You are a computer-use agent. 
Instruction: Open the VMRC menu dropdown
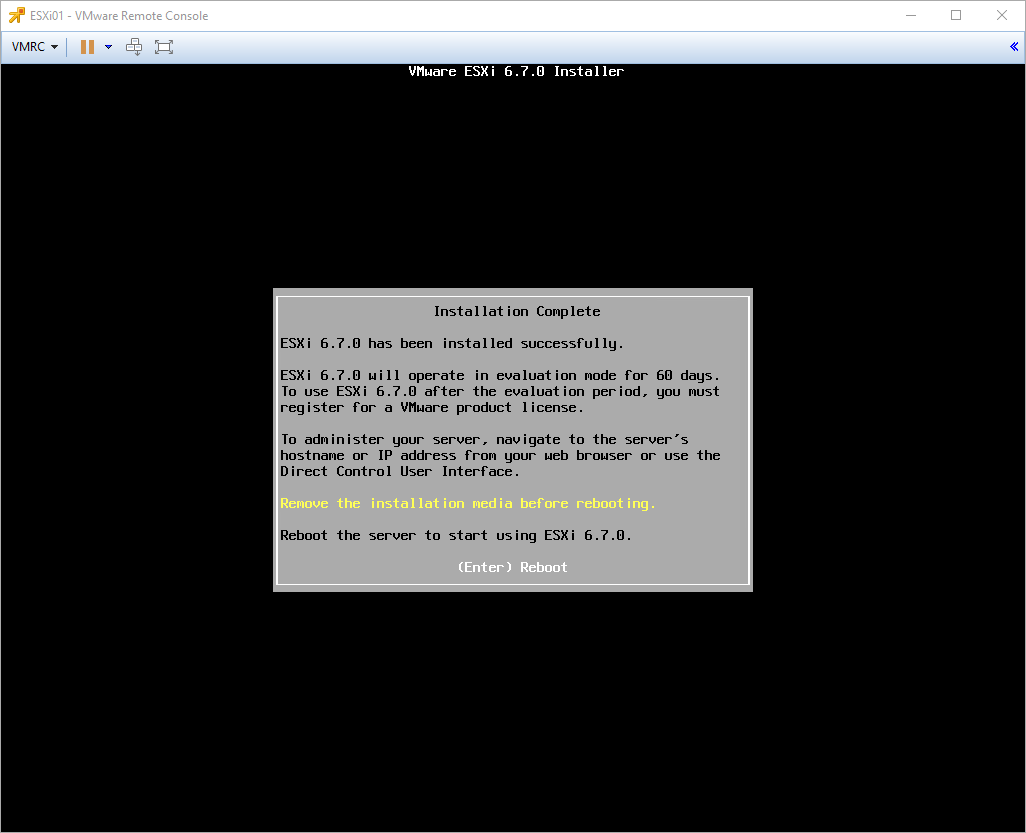click(35, 46)
